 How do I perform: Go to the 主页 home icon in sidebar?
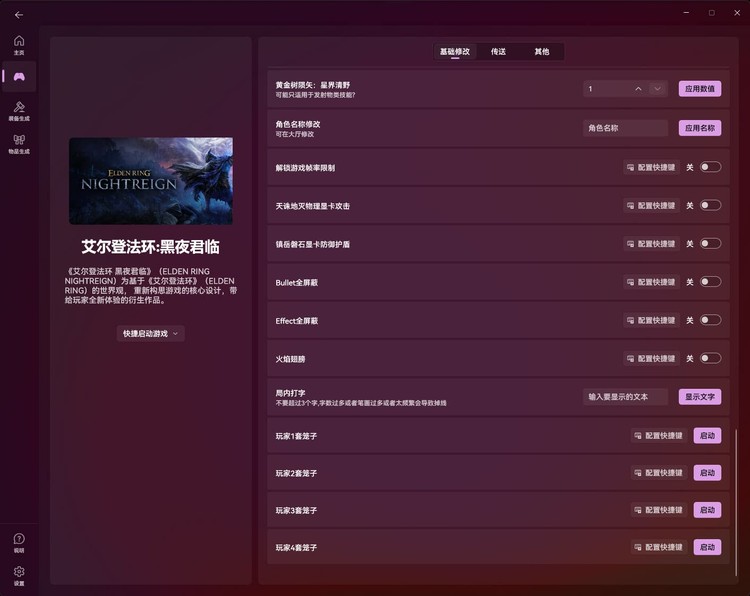pos(19,44)
